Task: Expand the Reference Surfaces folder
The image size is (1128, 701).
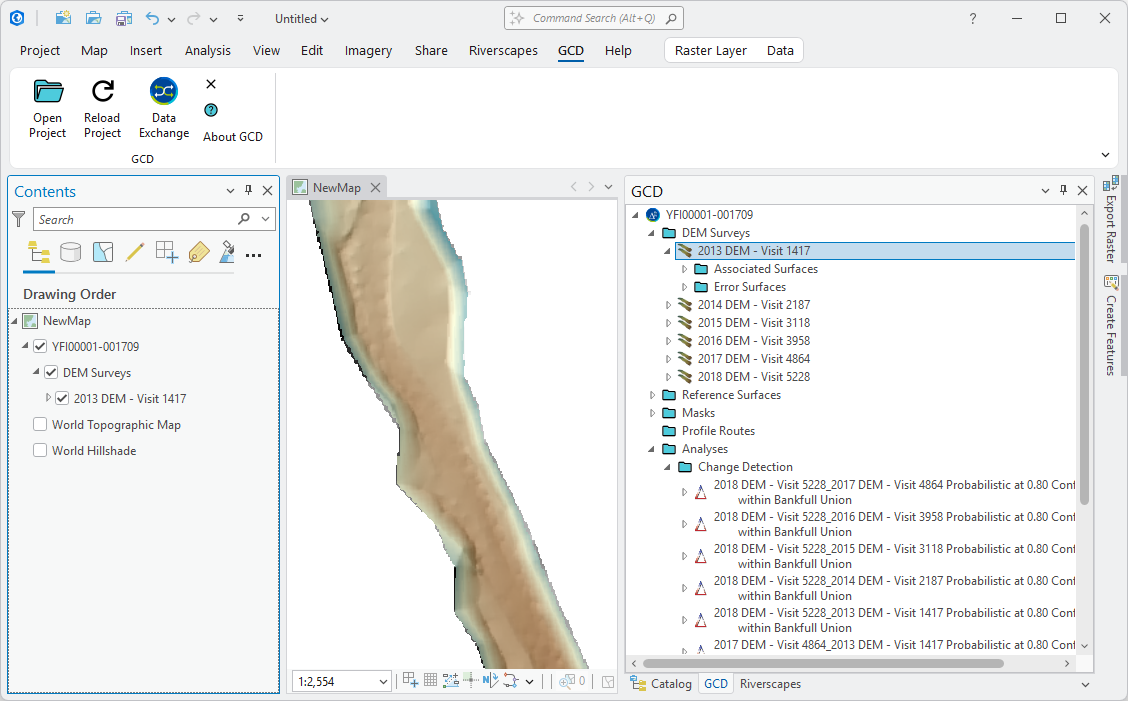Action: tap(653, 395)
